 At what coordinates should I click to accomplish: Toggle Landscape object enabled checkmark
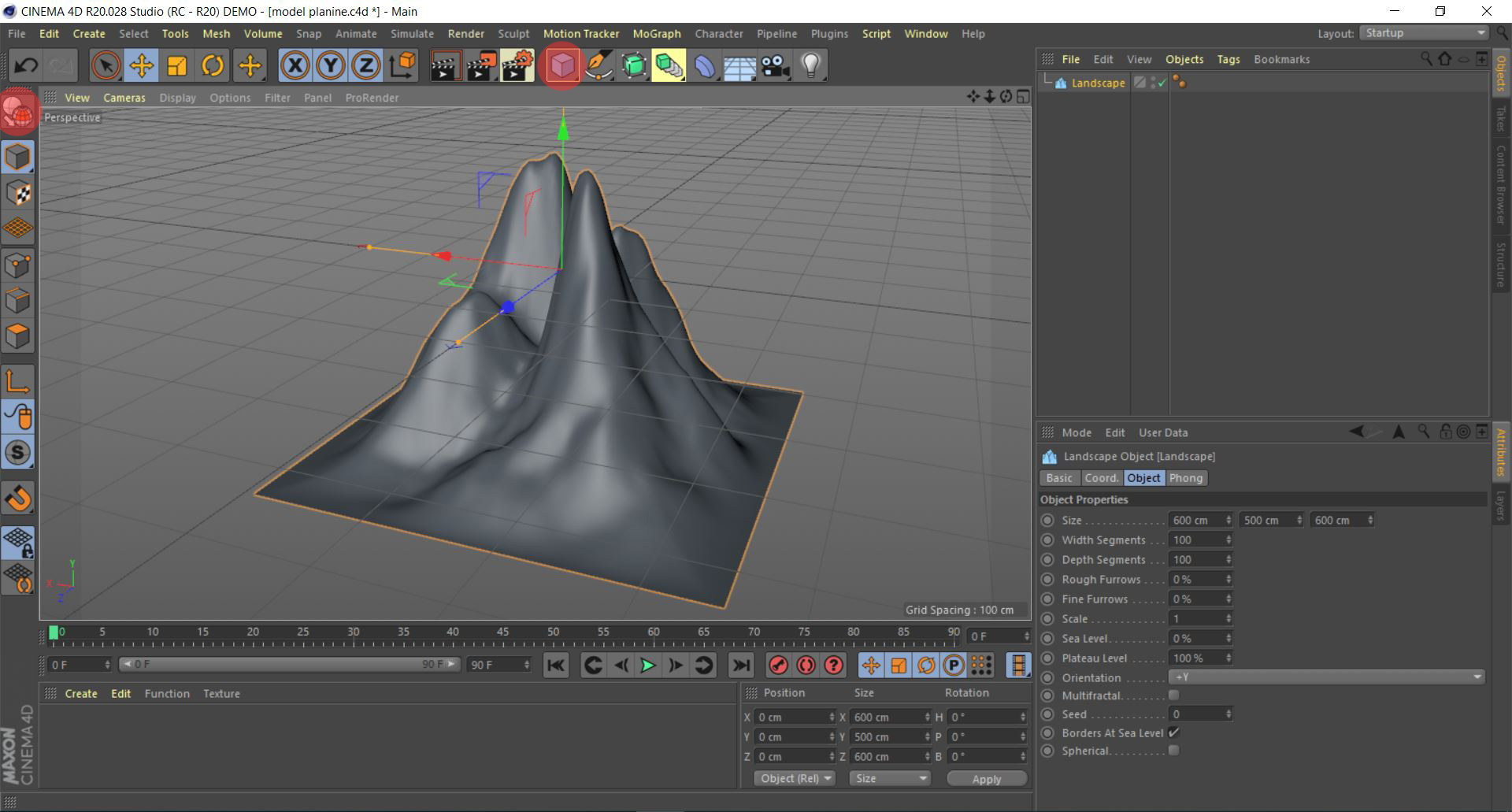click(x=1162, y=83)
